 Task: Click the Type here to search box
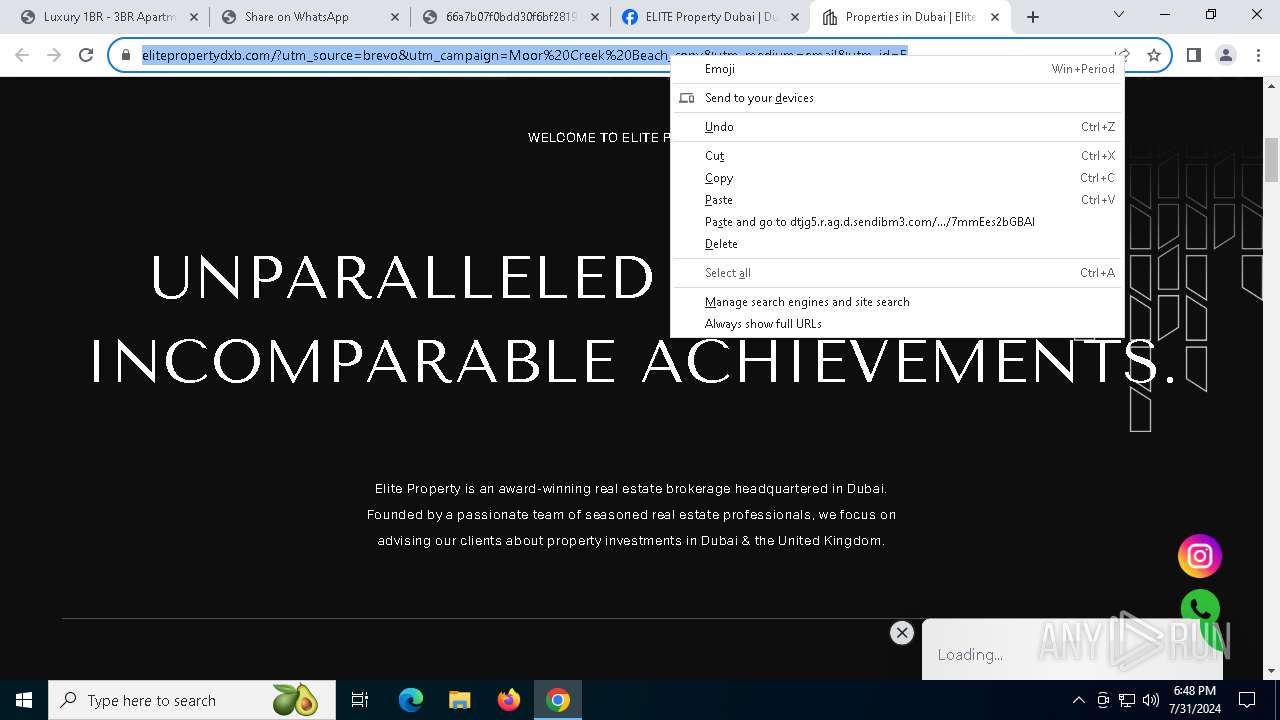192,700
